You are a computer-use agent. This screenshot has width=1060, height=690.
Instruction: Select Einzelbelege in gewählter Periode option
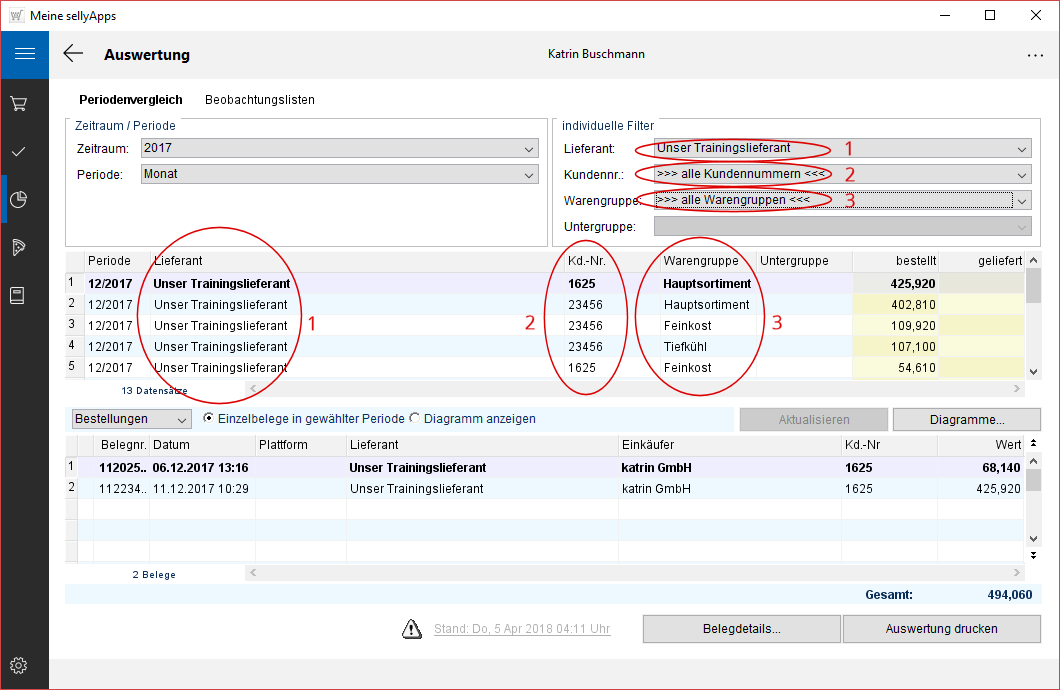(208, 418)
